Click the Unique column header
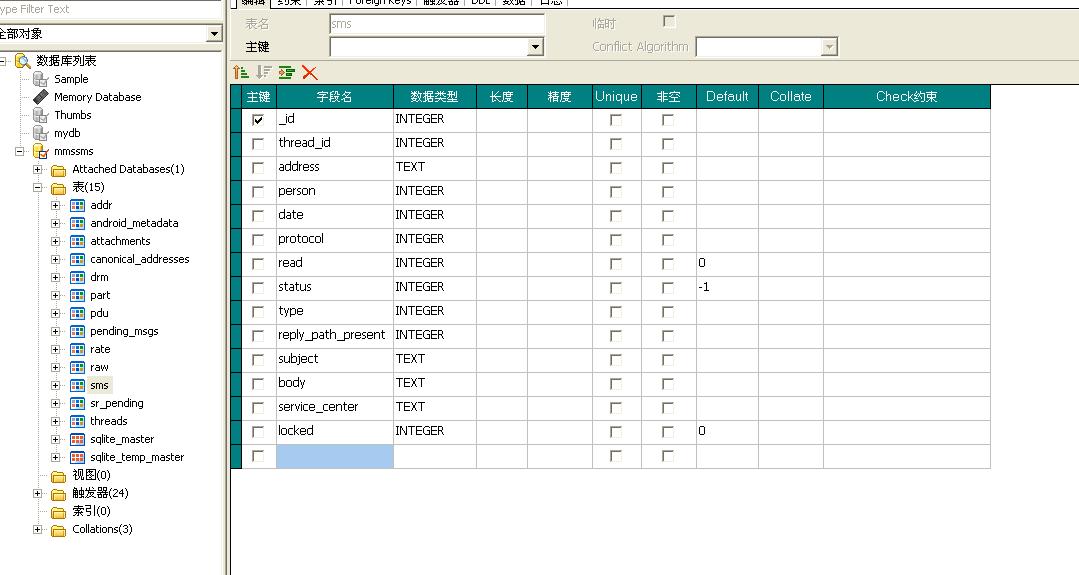This screenshot has width=1079, height=575. [617, 97]
